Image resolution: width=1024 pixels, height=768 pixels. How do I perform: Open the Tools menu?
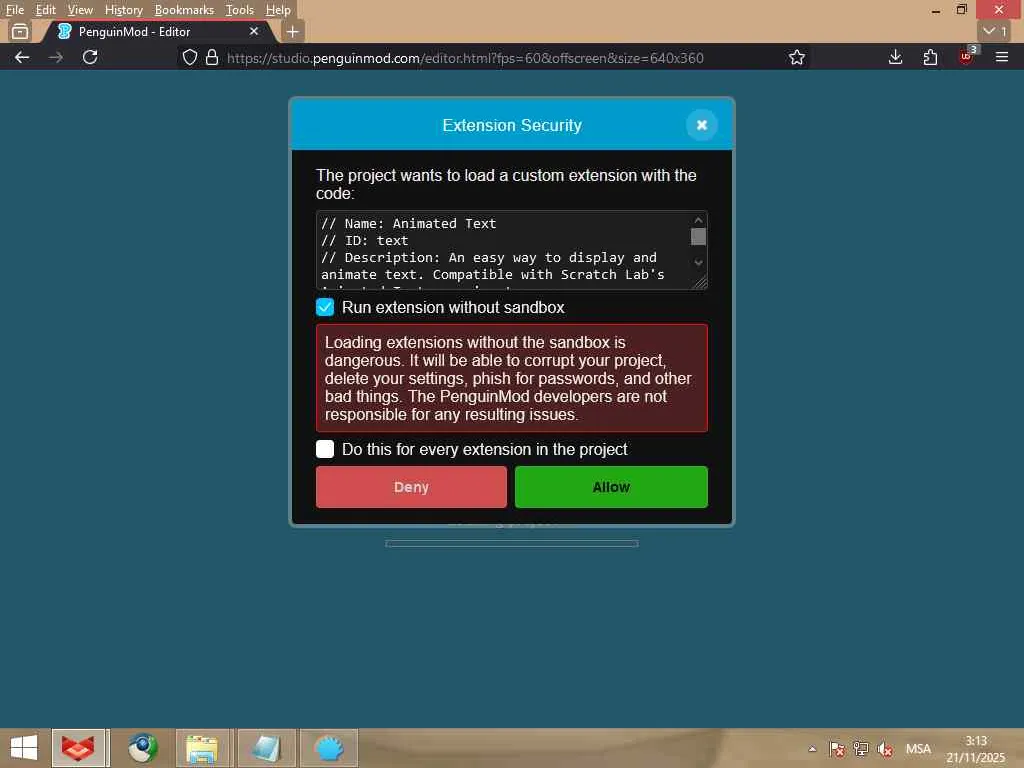click(x=240, y=10)
